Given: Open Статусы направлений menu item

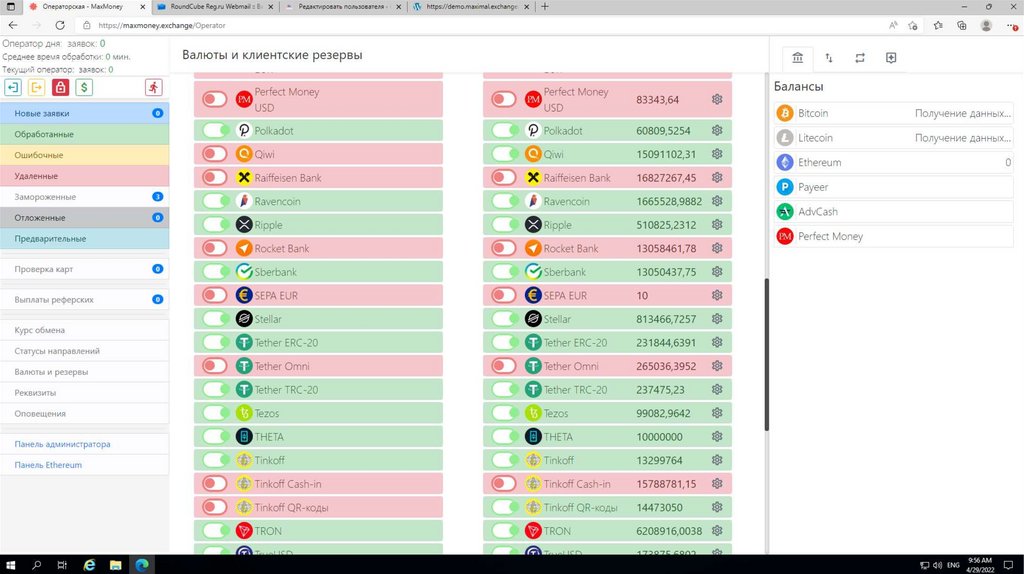Looking at the screenshot, I should (84, 351).
